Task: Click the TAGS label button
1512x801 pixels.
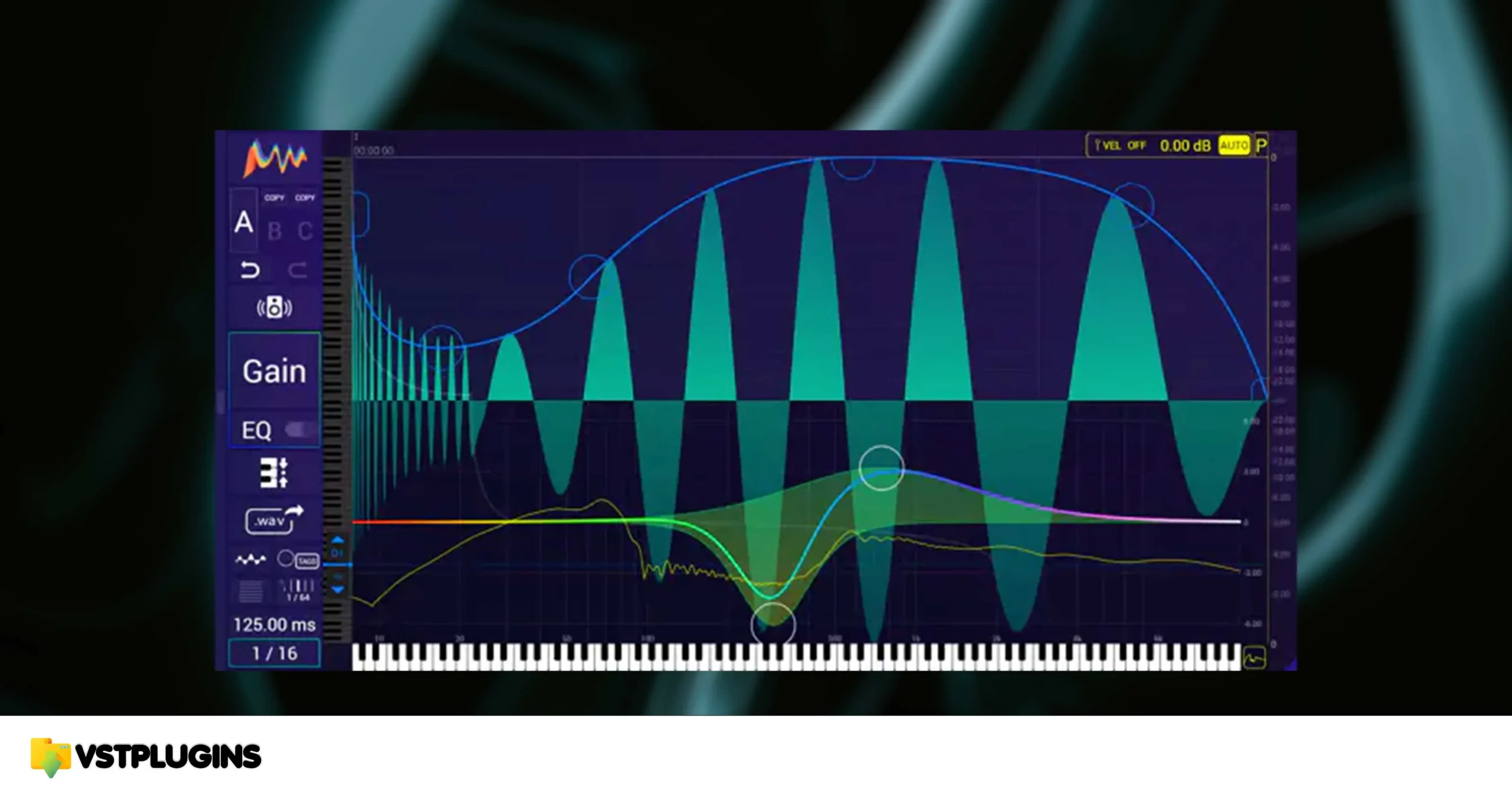Action: pyautogui.click(x=307, y=561)
